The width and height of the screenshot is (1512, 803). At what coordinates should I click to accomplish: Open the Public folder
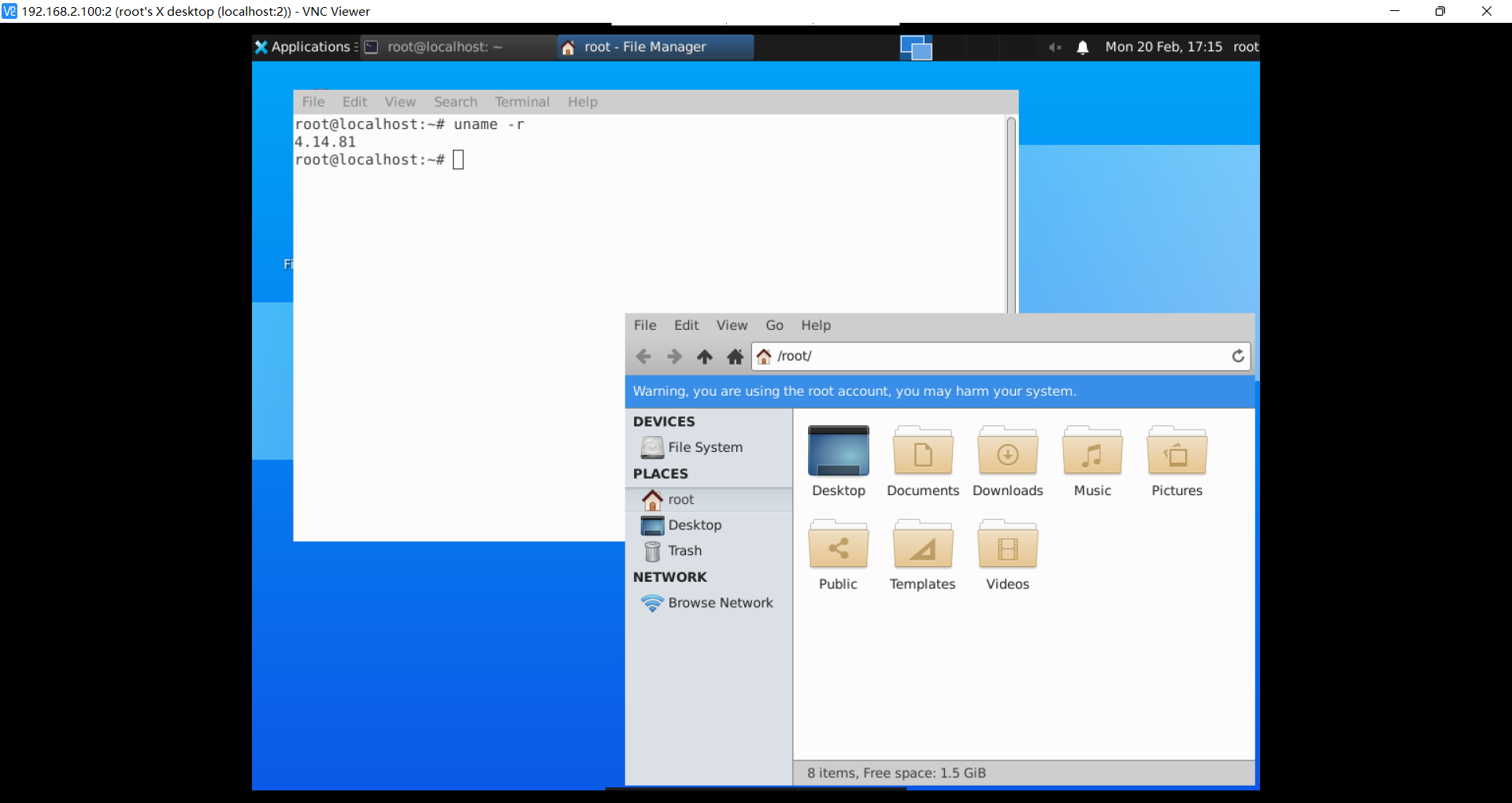(838, 555)
